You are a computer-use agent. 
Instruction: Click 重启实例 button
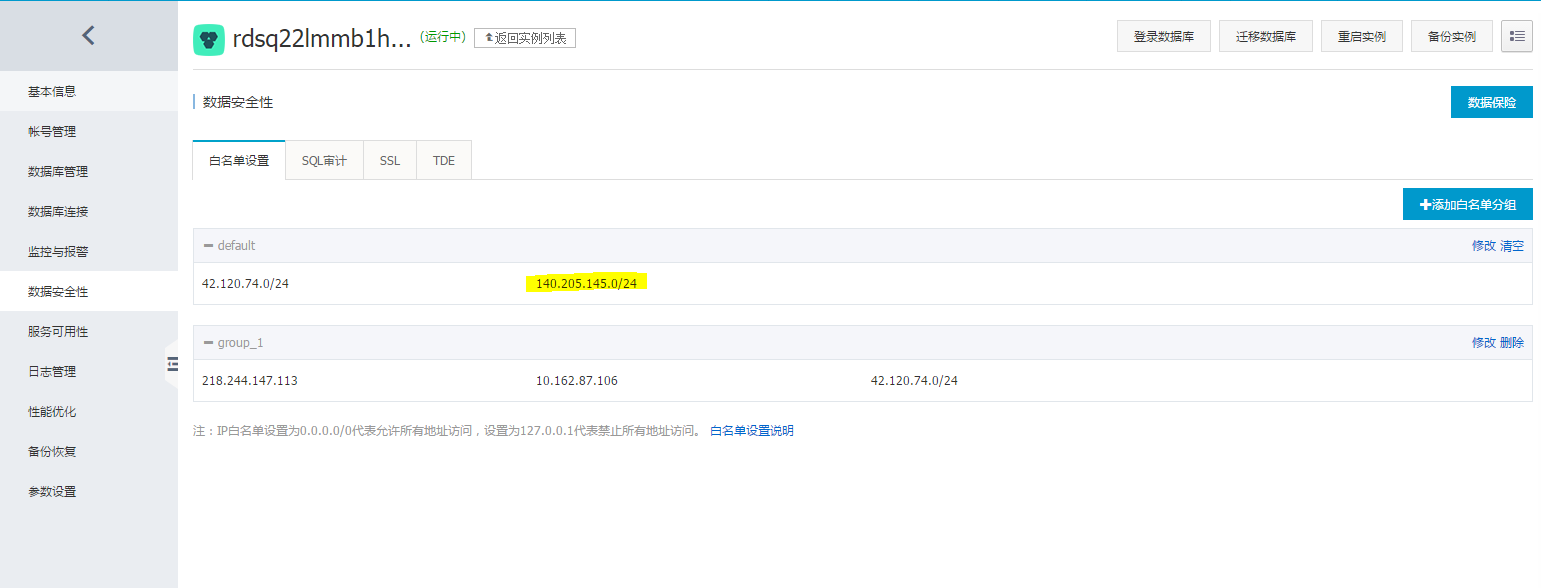[x=1361, y=36]
